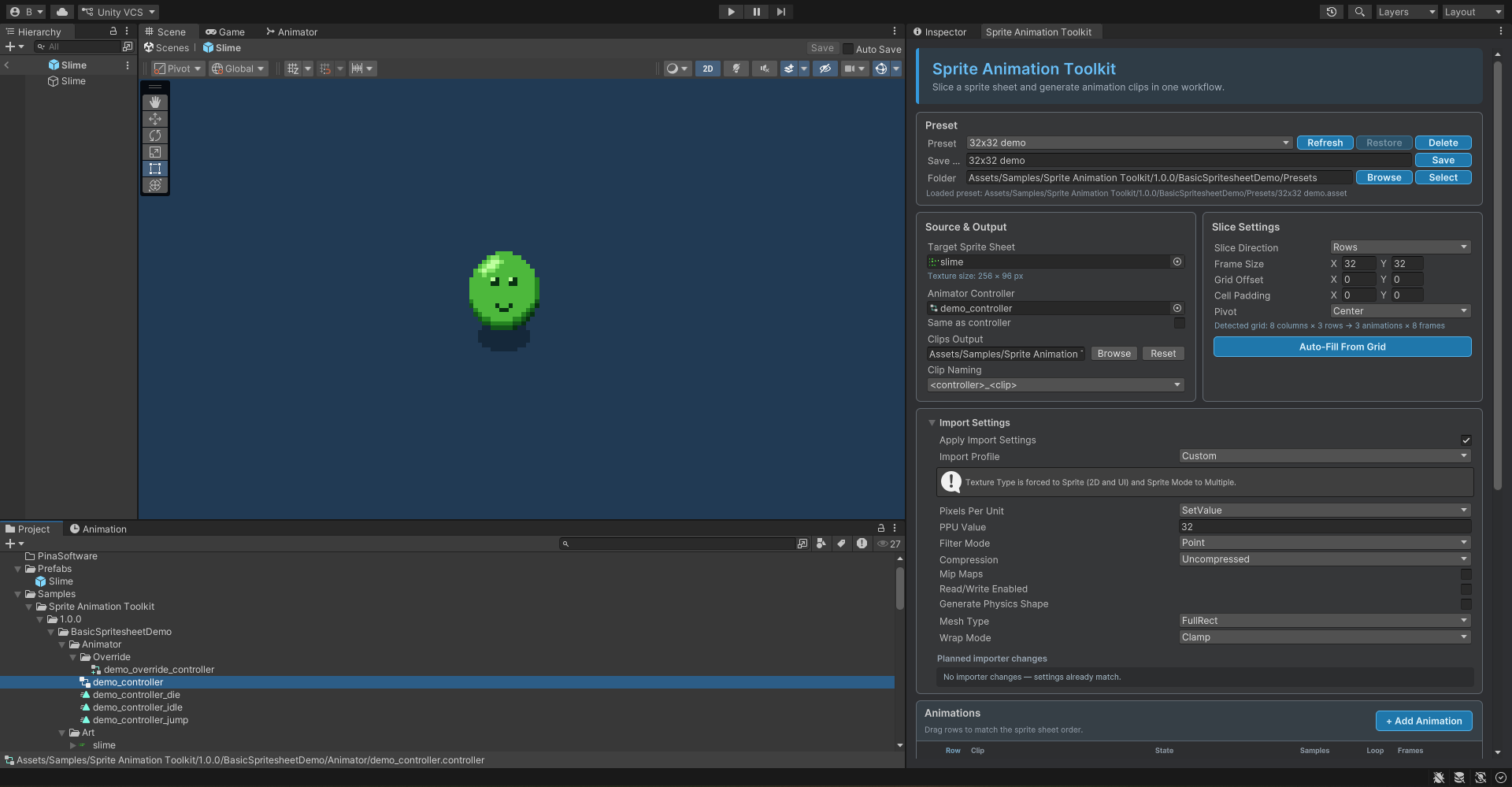
Task: Click the Pause button
Action: [756, 12]
